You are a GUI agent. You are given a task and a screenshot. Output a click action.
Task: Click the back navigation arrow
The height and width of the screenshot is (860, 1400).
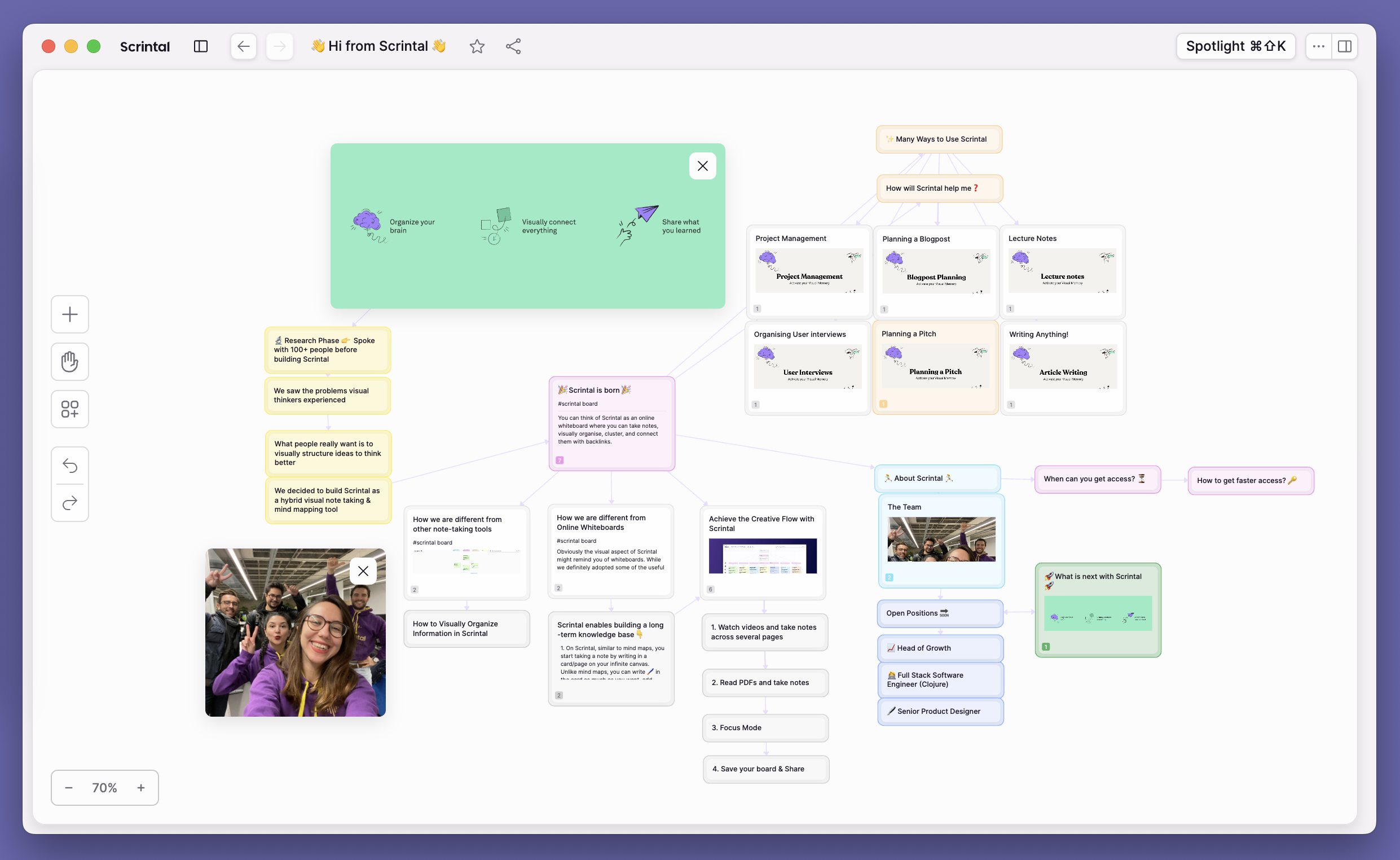click(x=243, y=46)
